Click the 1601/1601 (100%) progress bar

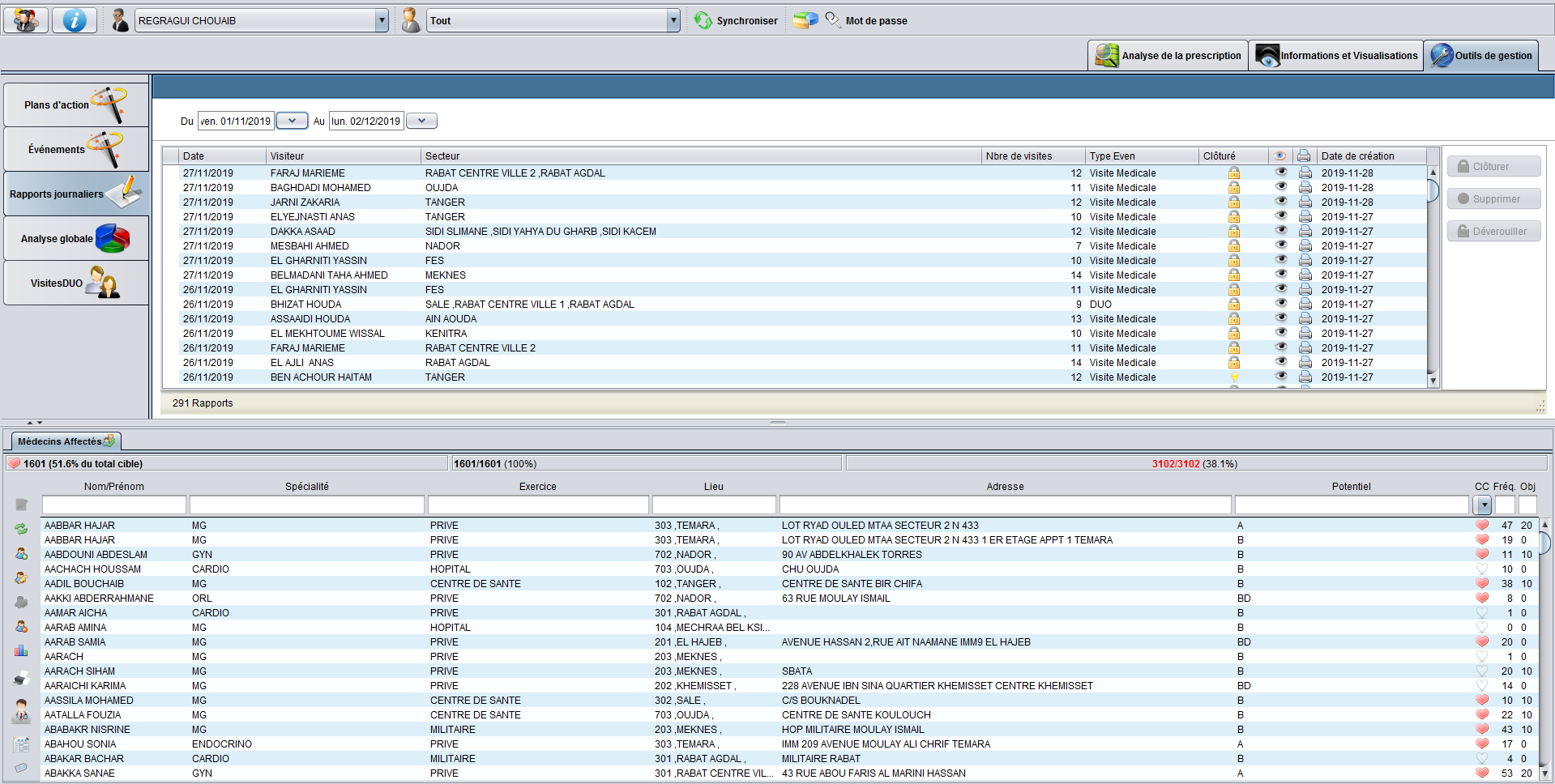pos(645,463)
